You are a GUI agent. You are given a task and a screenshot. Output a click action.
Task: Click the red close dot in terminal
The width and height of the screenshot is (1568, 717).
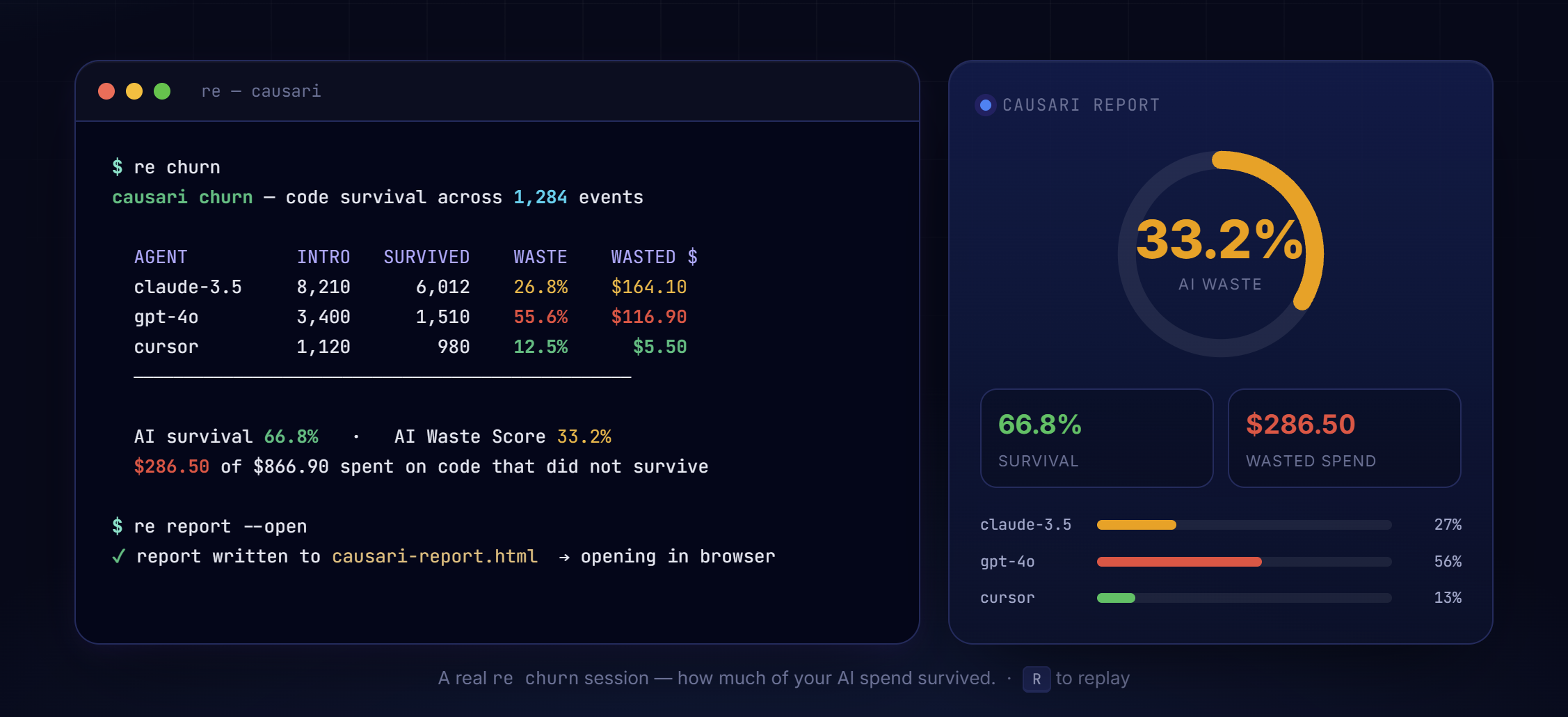(x=106, y=91)
